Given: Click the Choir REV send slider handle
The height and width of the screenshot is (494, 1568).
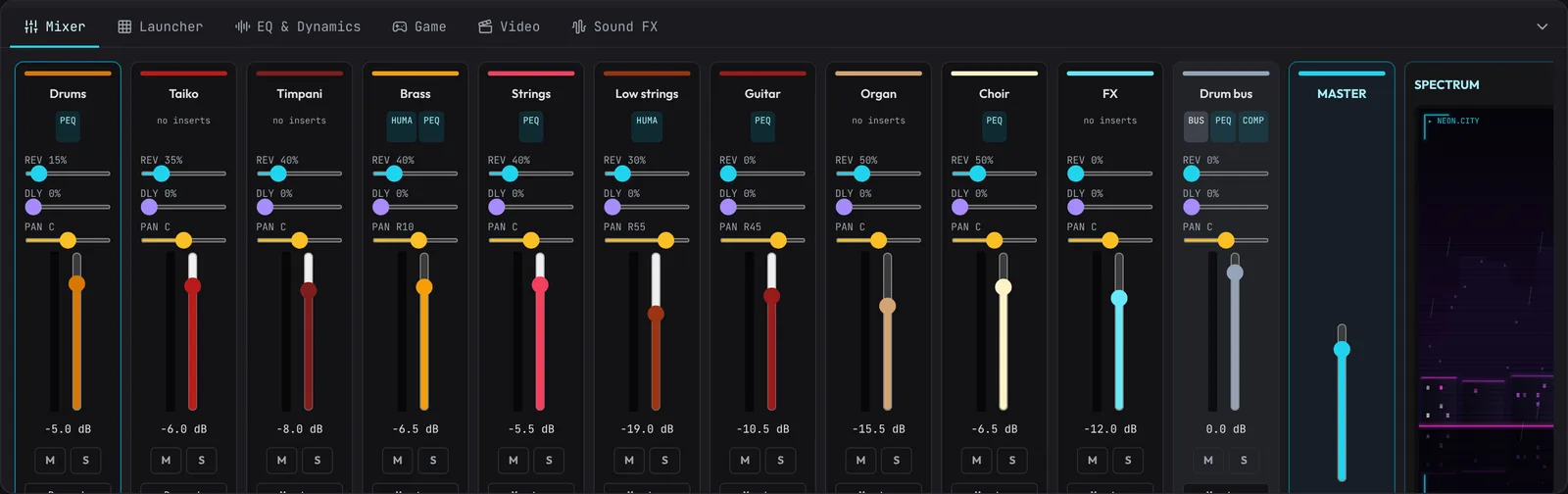Looking at the screenshot, I should click(x=977, y=173).
